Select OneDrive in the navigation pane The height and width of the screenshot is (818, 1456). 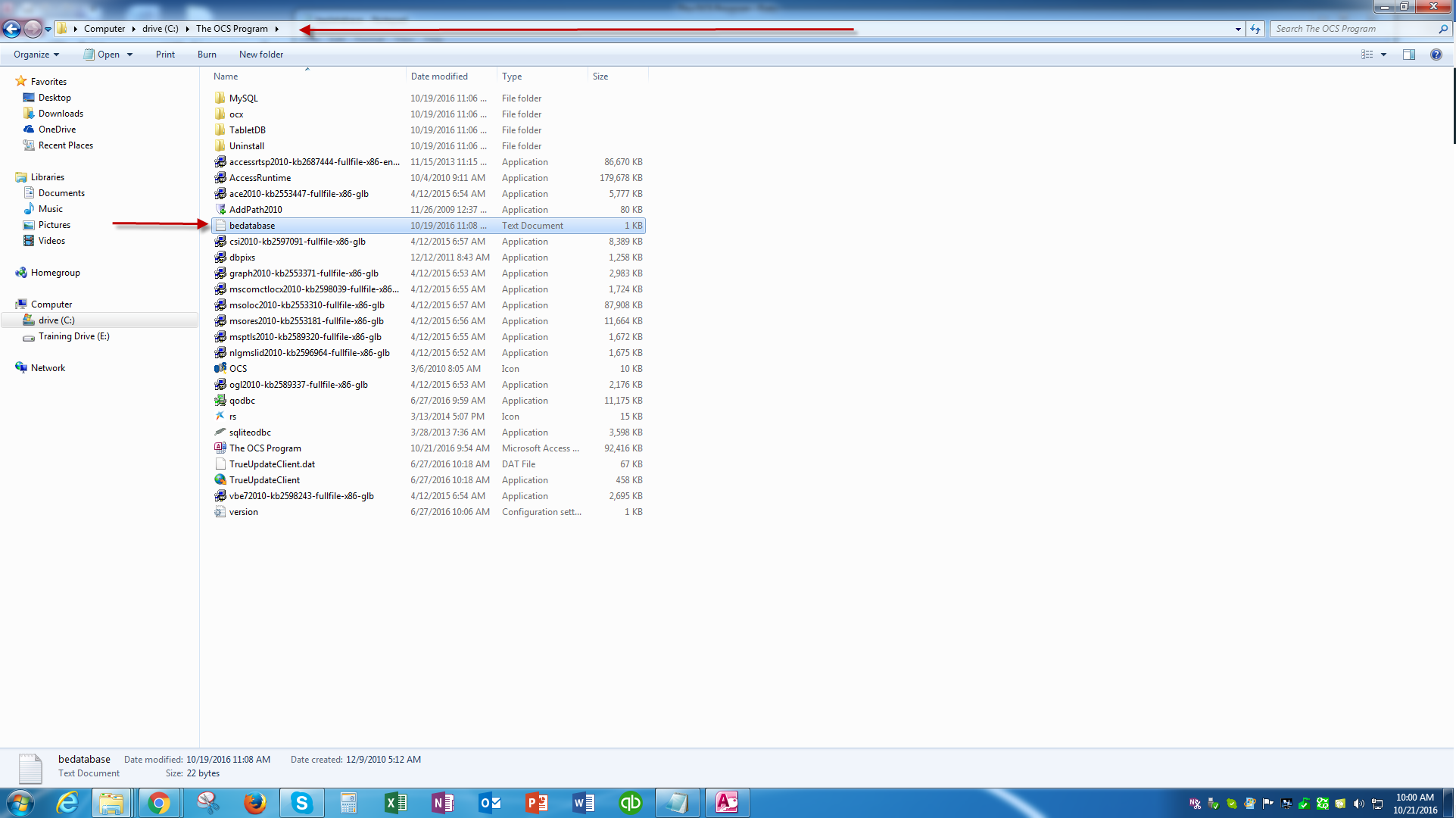tap(57, 130)
